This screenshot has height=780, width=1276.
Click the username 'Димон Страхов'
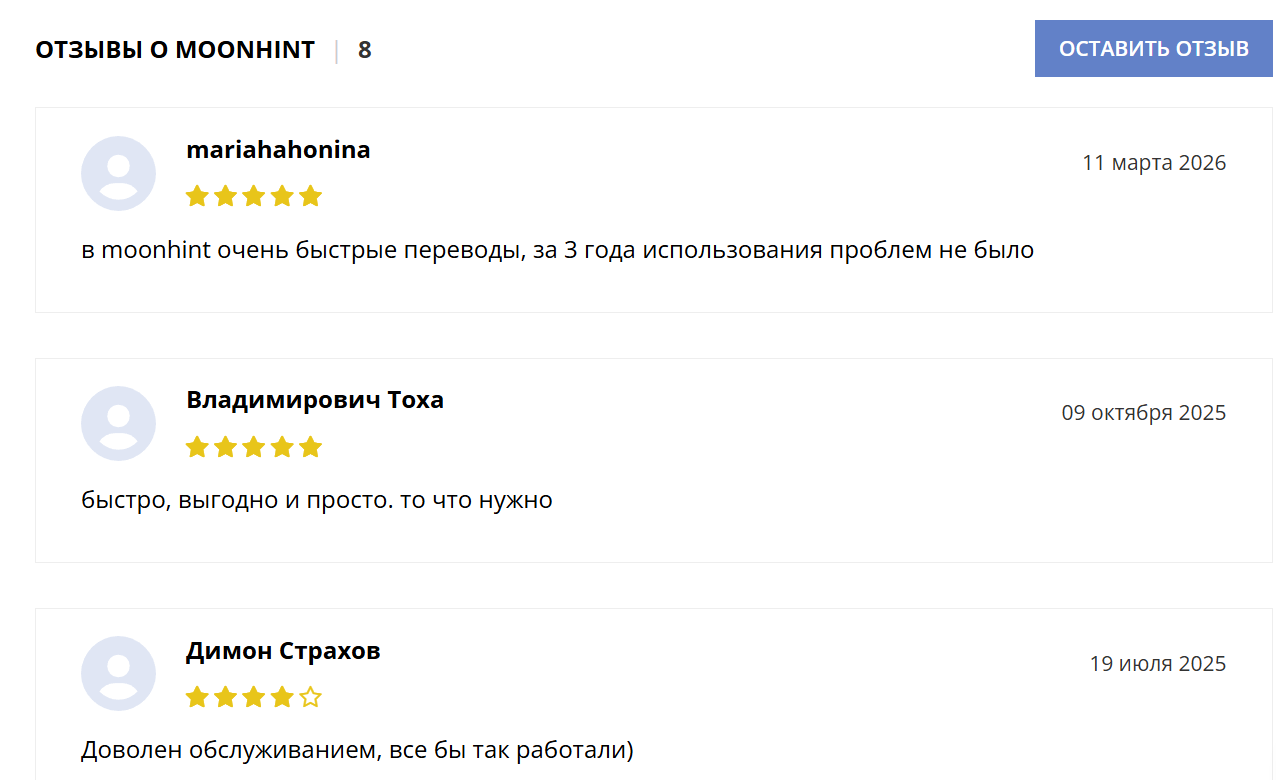tap(283, 651)
